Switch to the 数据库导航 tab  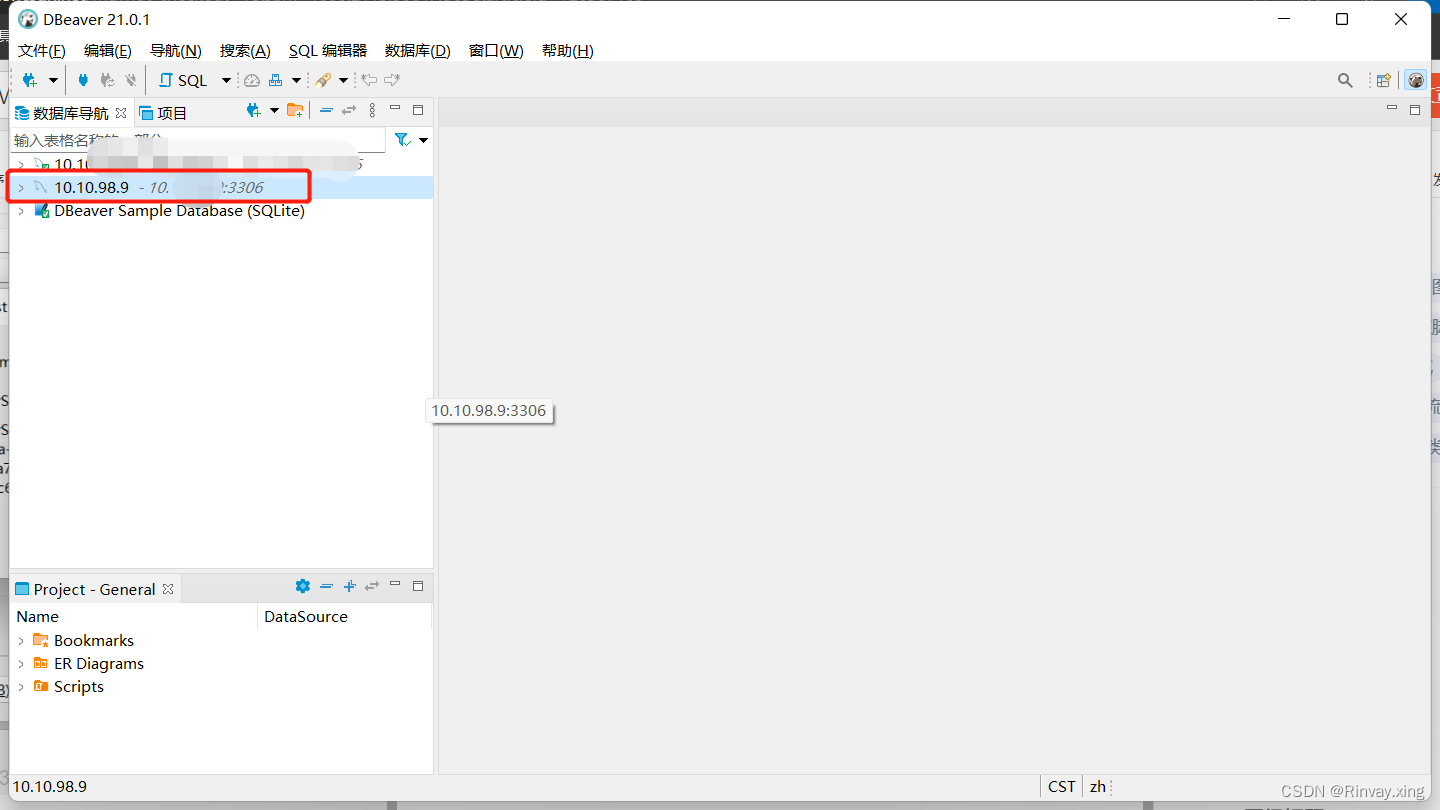[x=70, y=113]
